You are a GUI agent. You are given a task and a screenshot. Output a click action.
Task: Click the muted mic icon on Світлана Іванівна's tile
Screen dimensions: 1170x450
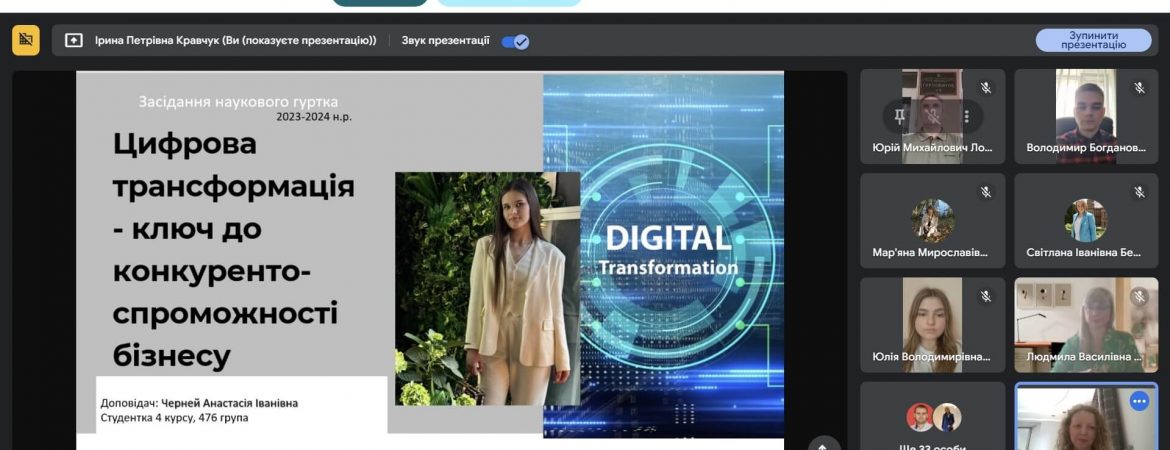pos(1139,192)
